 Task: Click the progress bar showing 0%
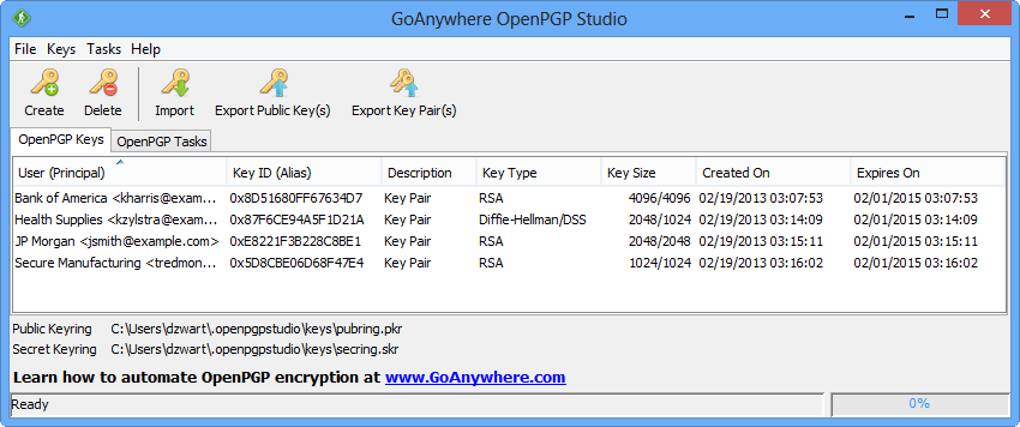tap(918, 404)
